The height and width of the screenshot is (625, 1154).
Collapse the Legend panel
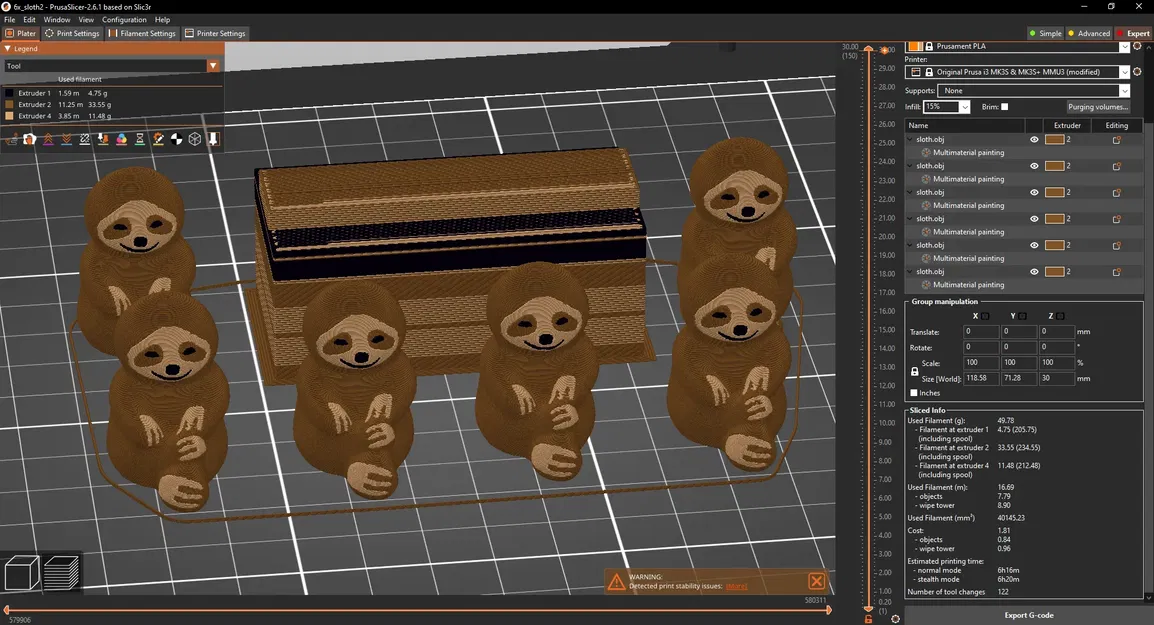(9, 48)
